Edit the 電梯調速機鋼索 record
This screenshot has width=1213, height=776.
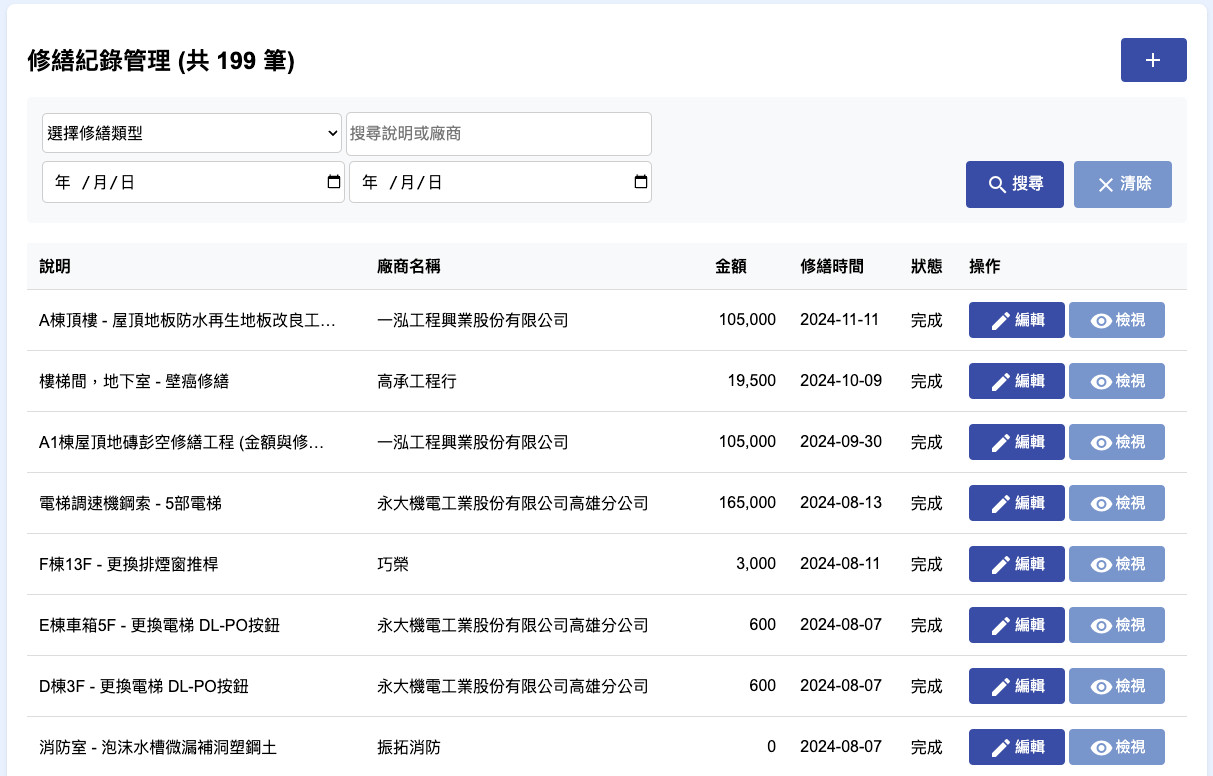[1017, 503]
